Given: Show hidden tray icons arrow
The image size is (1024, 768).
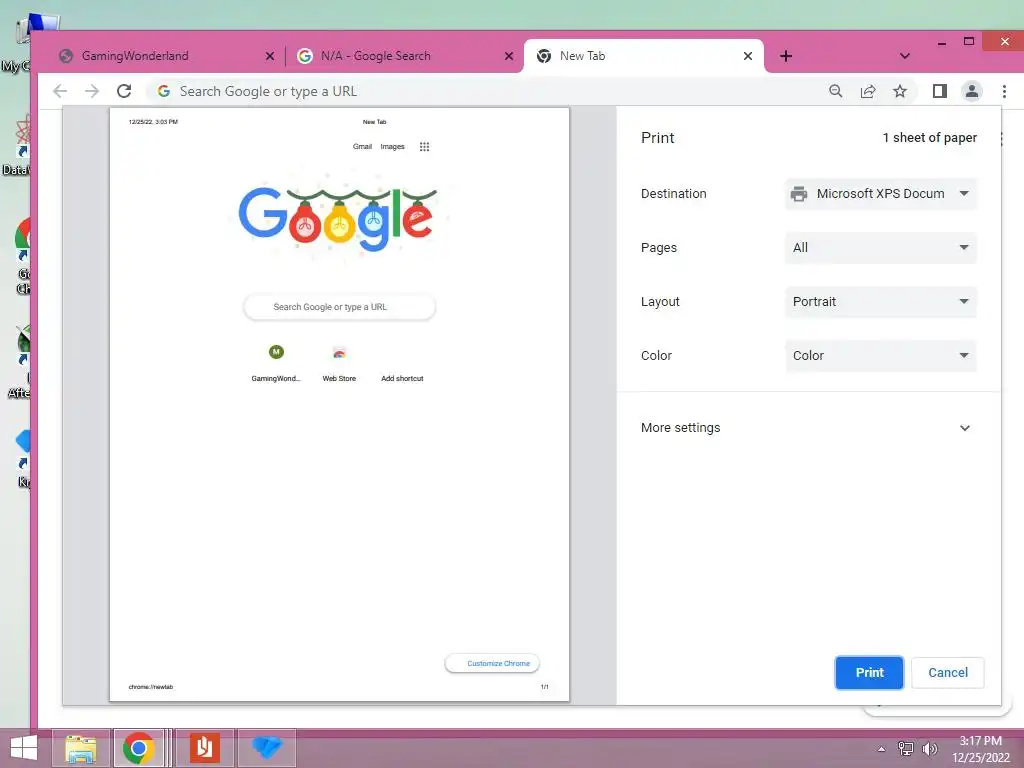Looking at the screenshot, I should tap(882, 749).
